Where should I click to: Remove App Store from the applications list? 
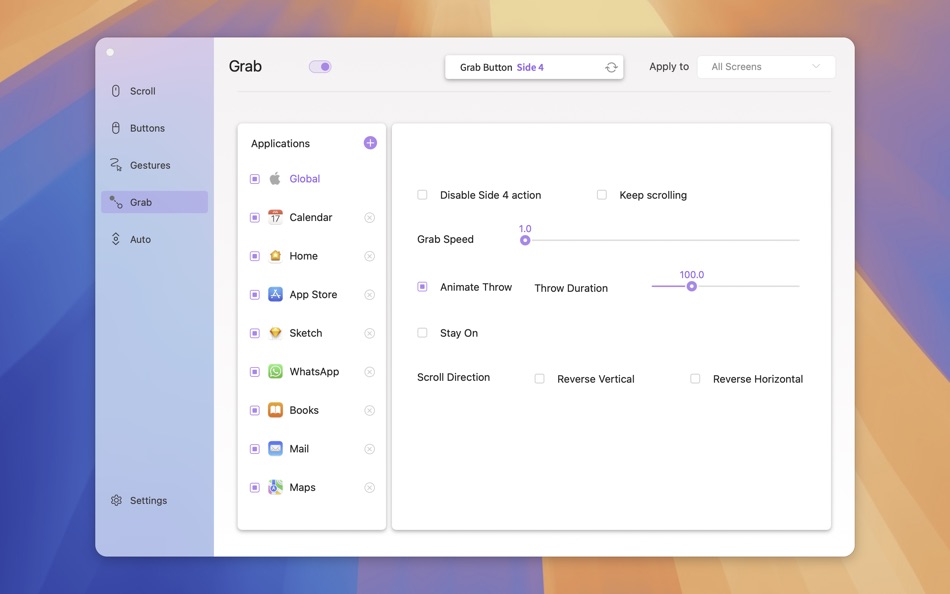pos(370,295)
